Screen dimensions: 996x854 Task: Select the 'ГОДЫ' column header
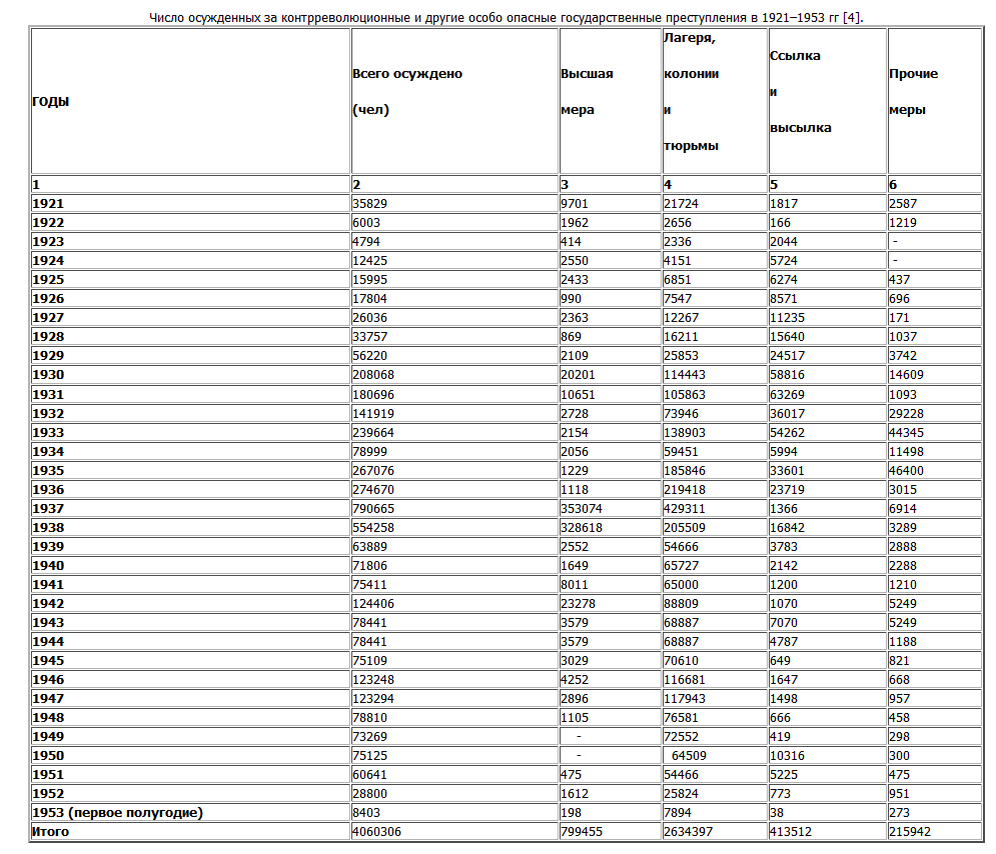(x=191, y=101)
